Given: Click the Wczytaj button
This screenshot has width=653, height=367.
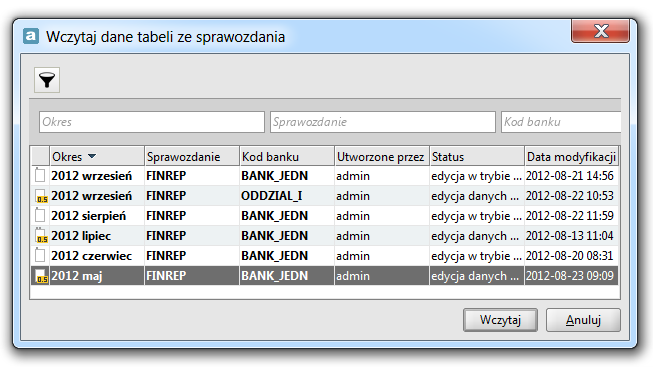Looking at the screenshot, I should click(500, 320).
